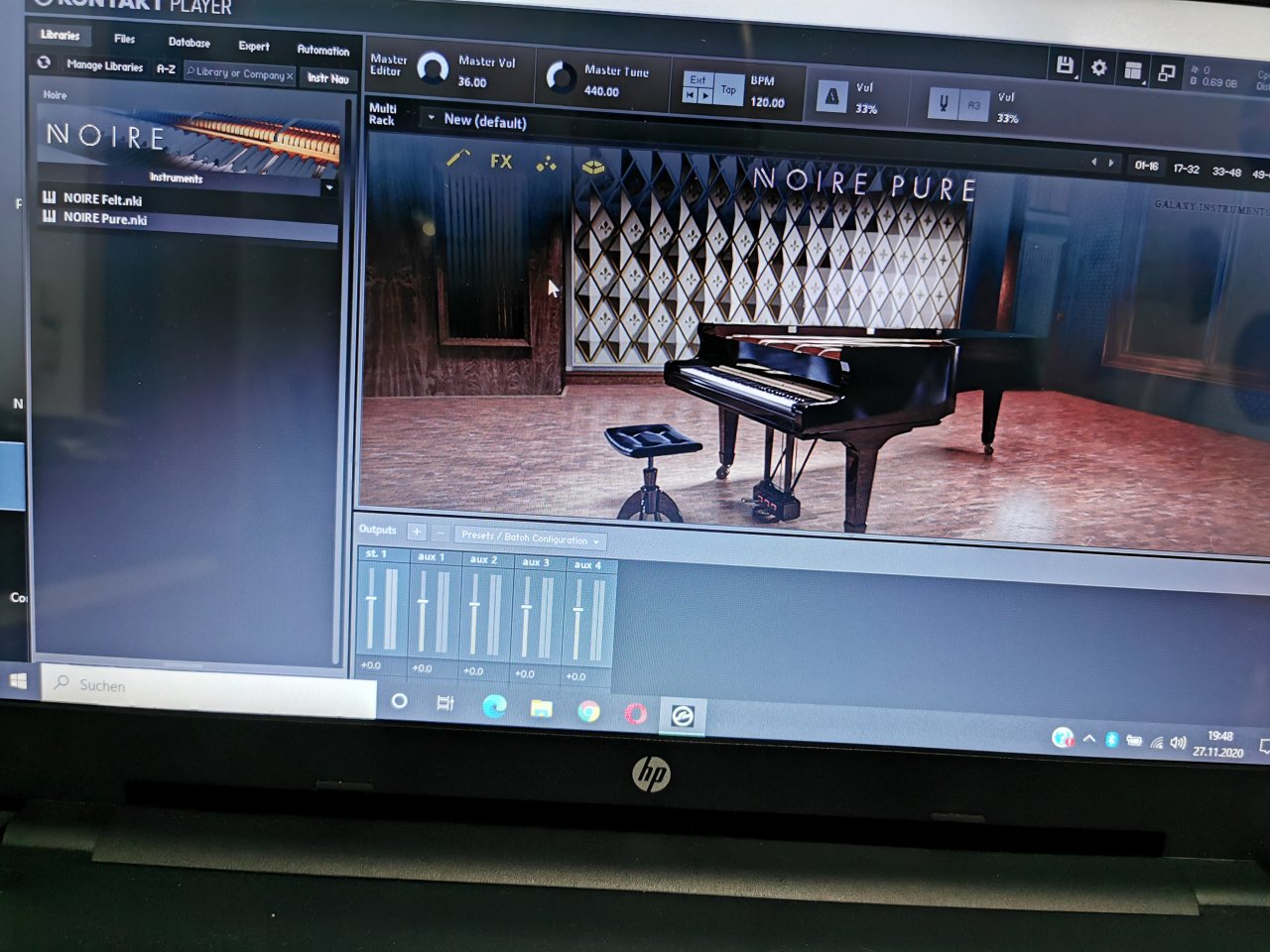Click the Windows Start button

tap(18, 681)
